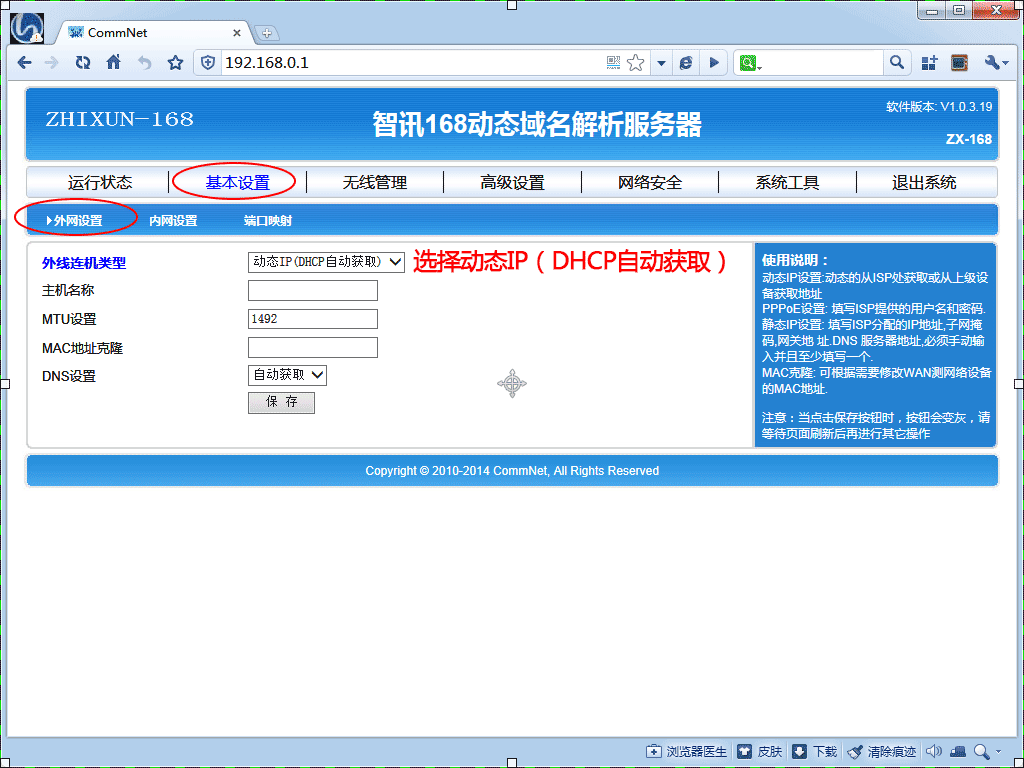
Task: Click 退出系统 to log out
Action: pos(924,182)
